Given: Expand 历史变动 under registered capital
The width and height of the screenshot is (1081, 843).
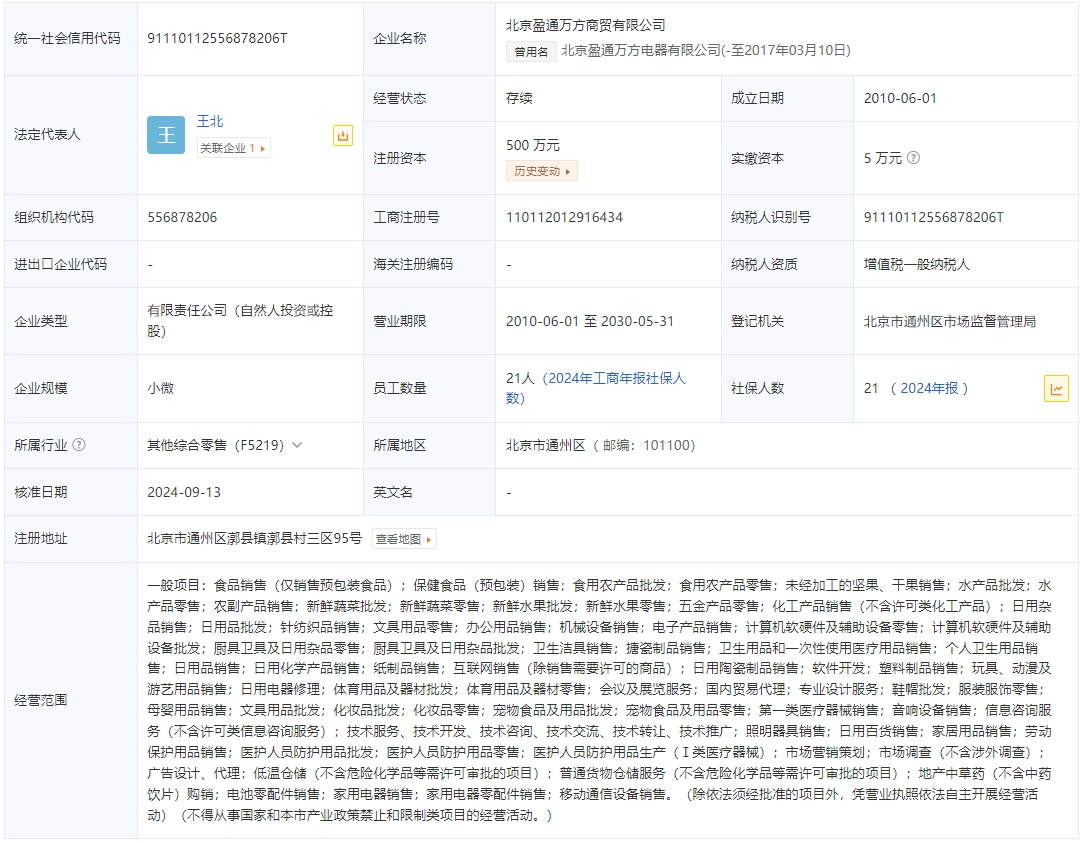Looking at the screenshot, I should [542, 171].
